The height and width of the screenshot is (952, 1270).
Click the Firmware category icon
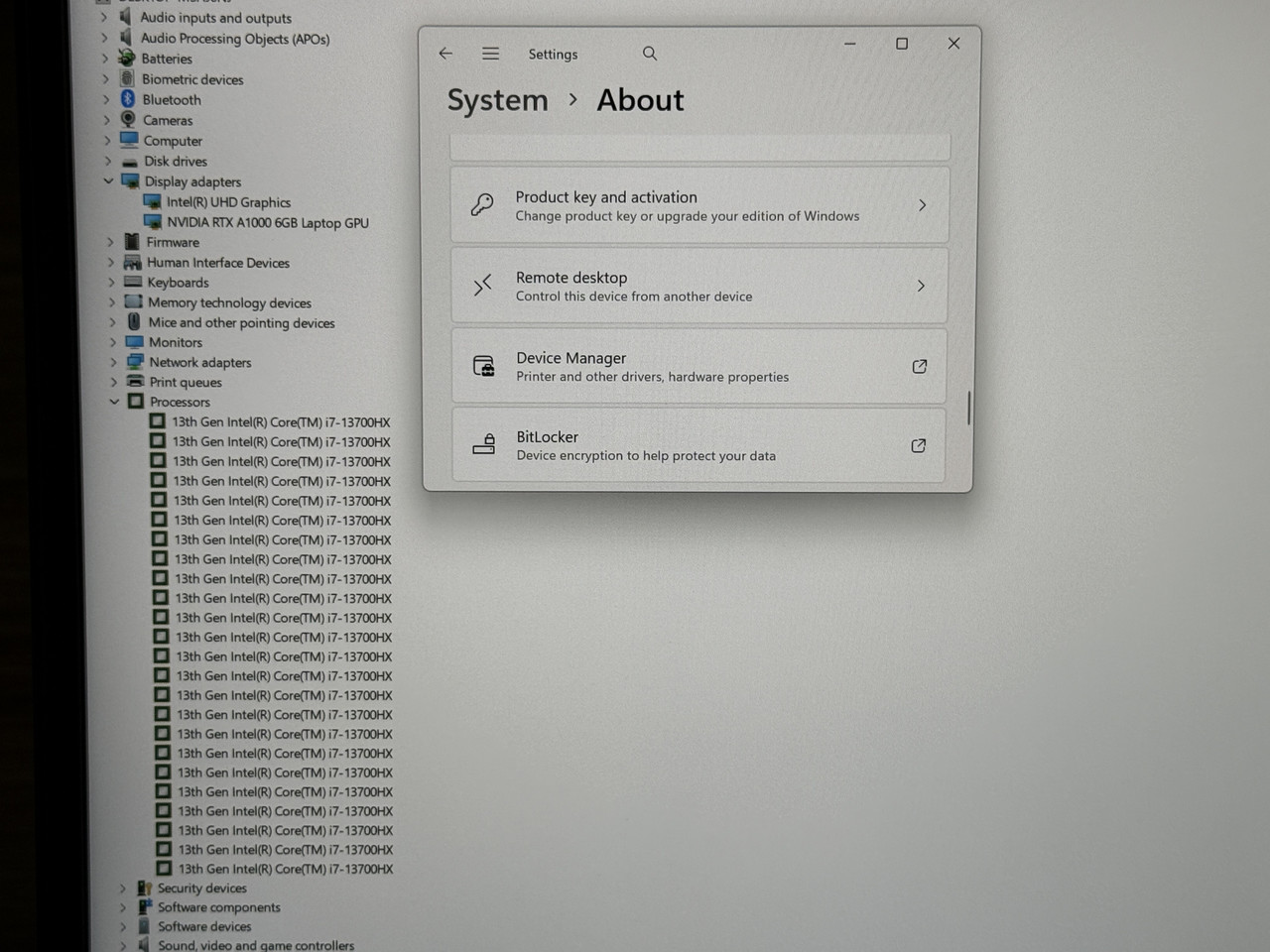point(132,242)
